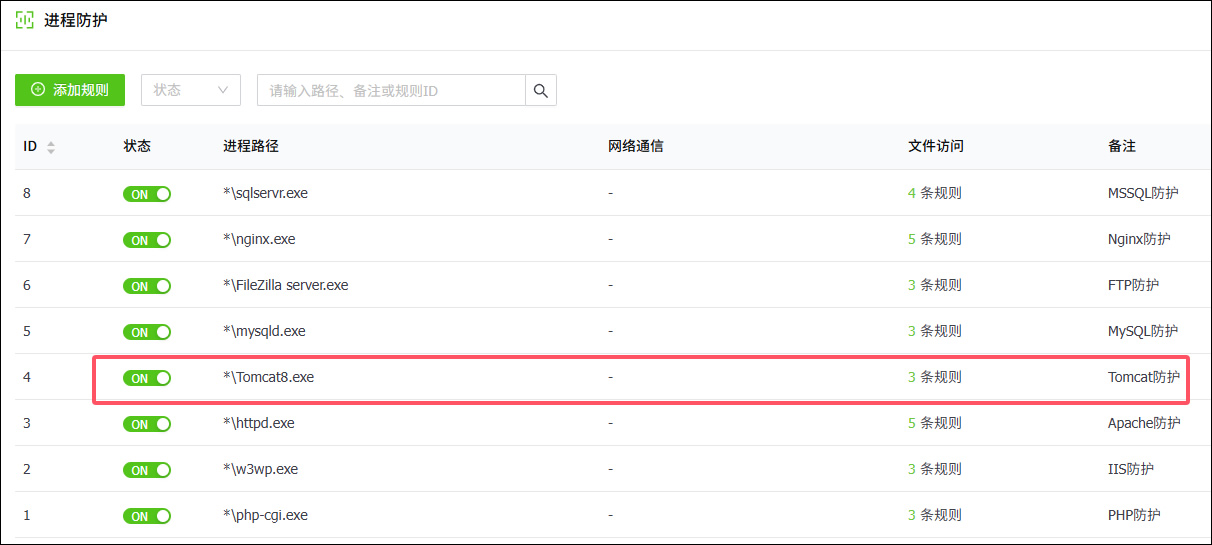Image resolution: width=1212 pixels, height=545 pixels.
Task: Click the ID column sort arrows
Action: pos(51,147)
